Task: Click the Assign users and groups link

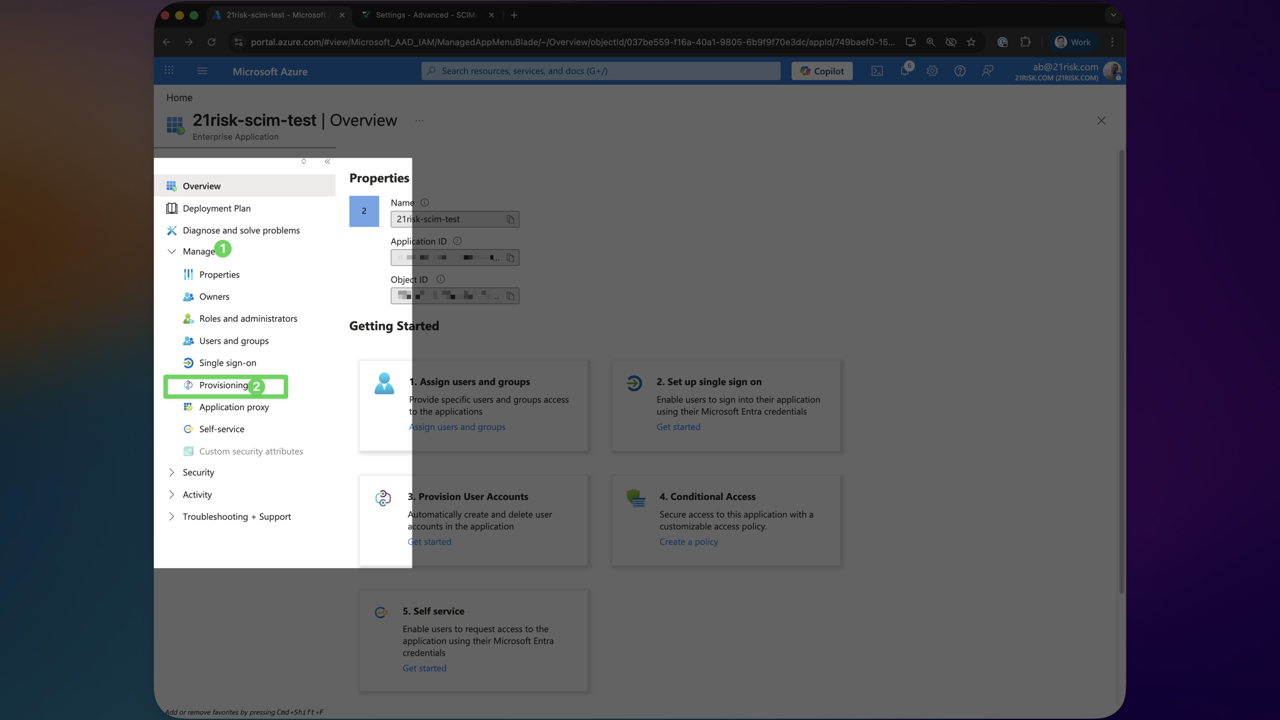Action: point(457,426)
